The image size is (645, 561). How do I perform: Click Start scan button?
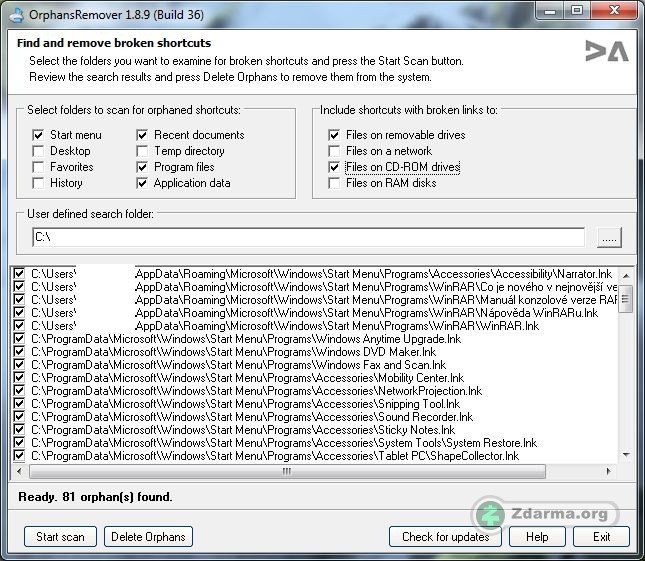60,537
